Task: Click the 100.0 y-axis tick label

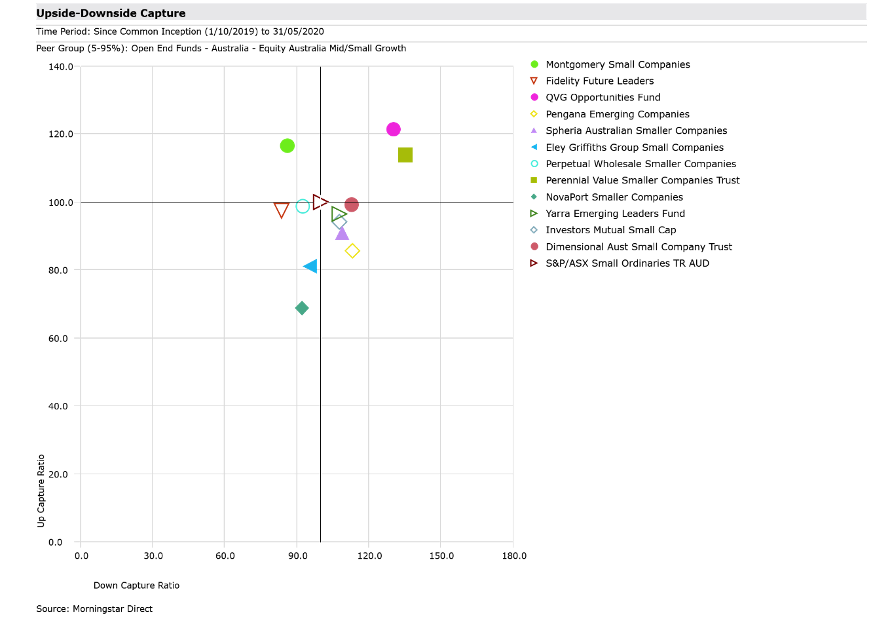Action: [x=61, y=203]
